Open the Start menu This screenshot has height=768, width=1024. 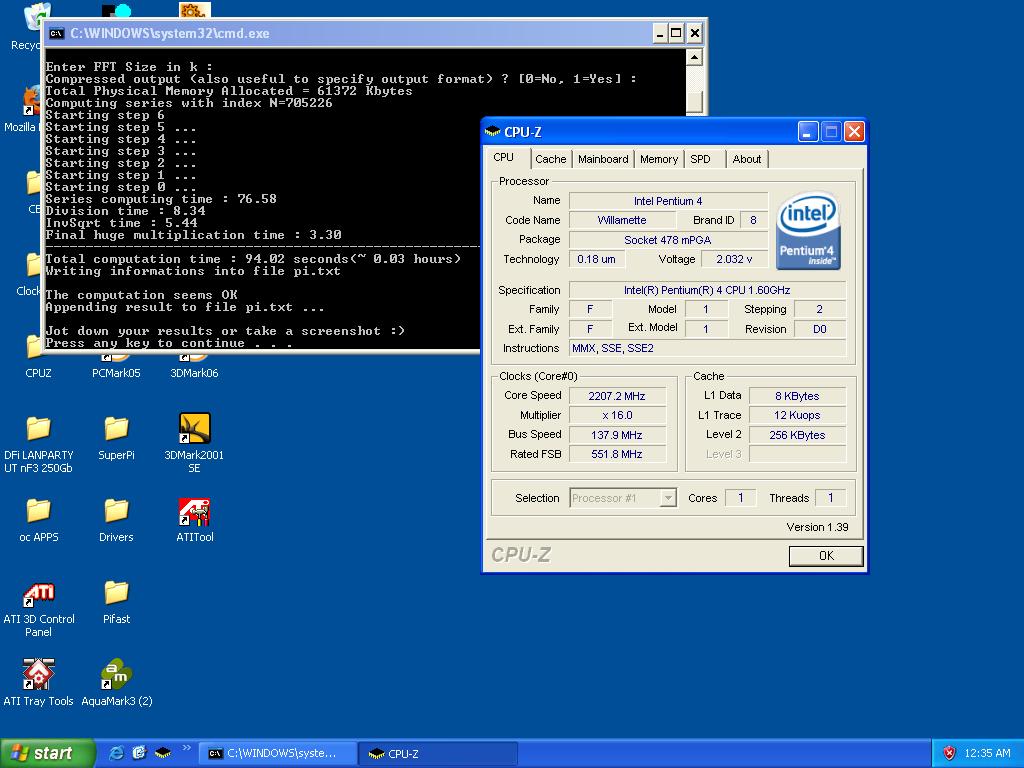47,753
